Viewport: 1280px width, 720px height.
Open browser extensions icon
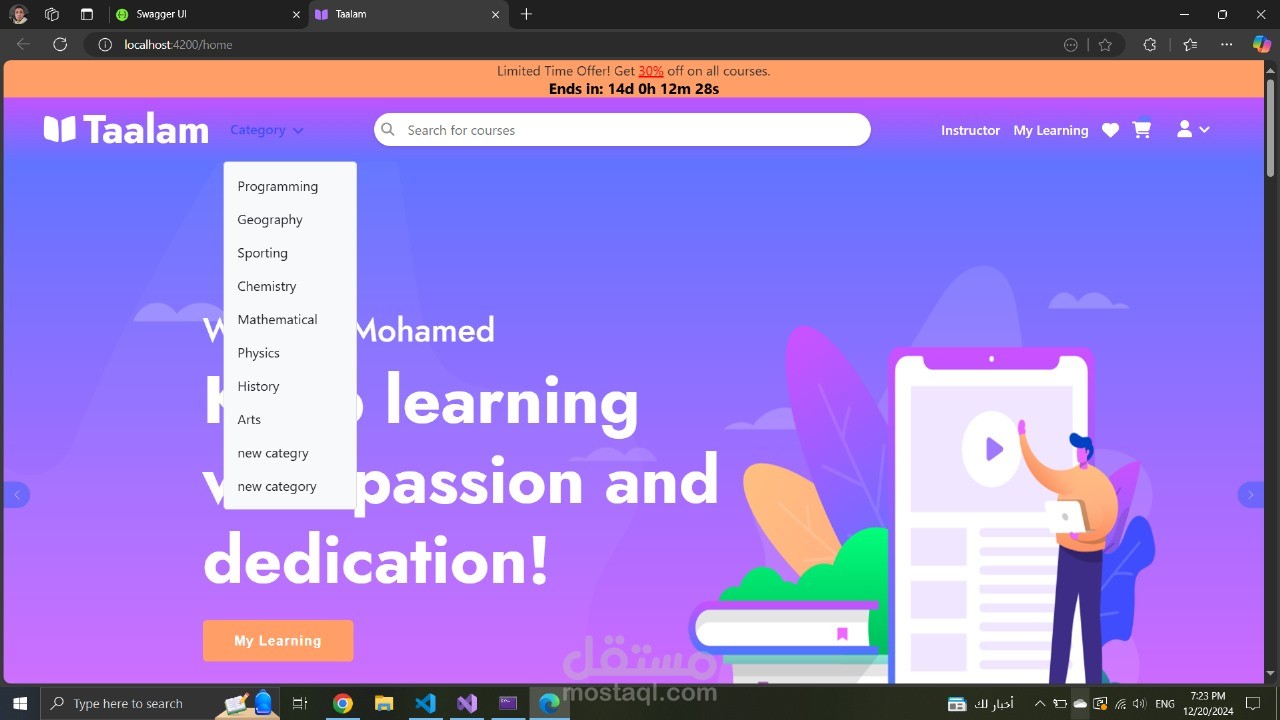click(1149, 44)
